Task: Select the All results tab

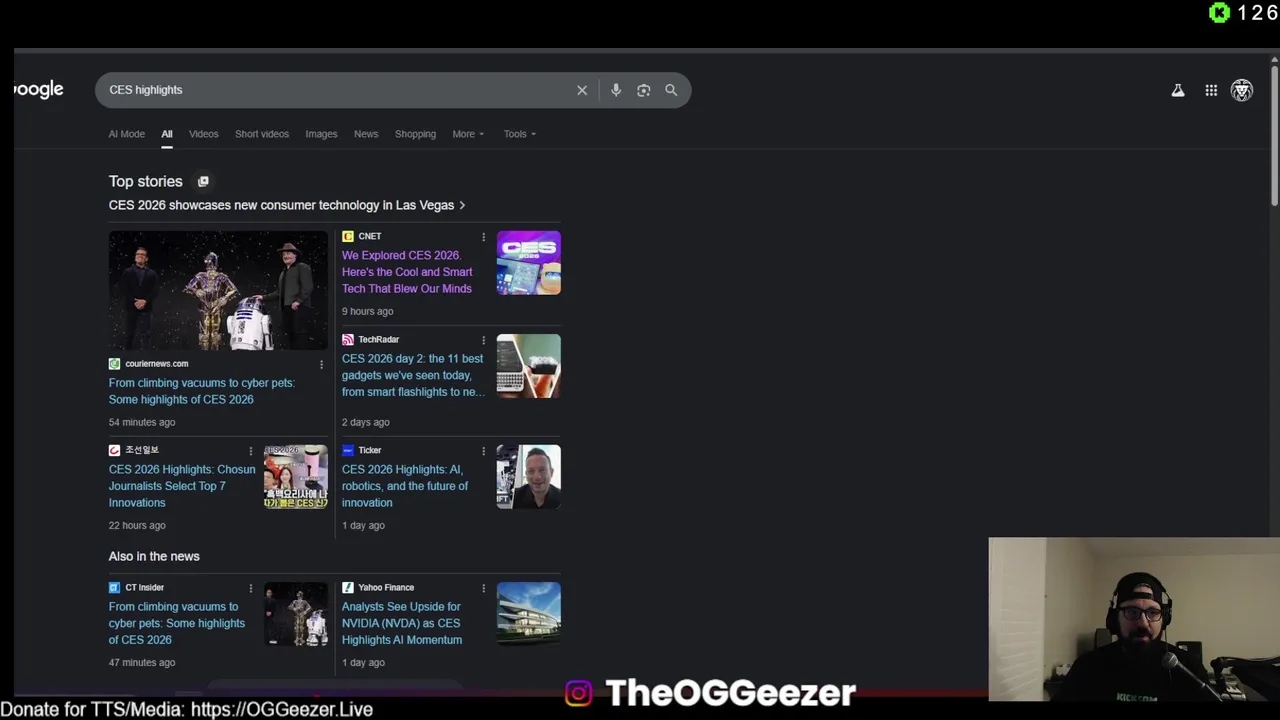Action: [x=167, y=134]
